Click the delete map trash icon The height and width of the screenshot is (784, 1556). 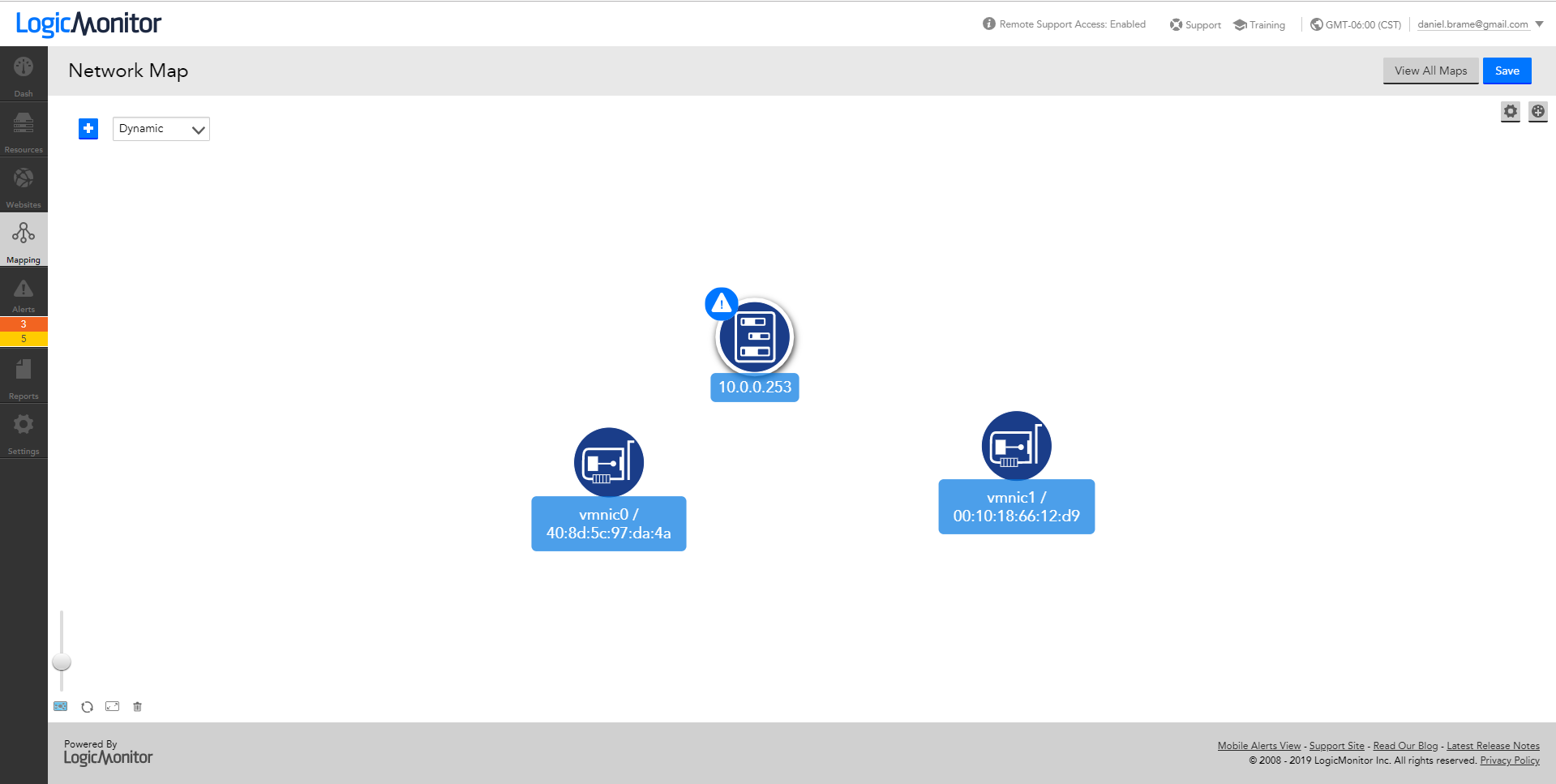click(x=137, y=706)
